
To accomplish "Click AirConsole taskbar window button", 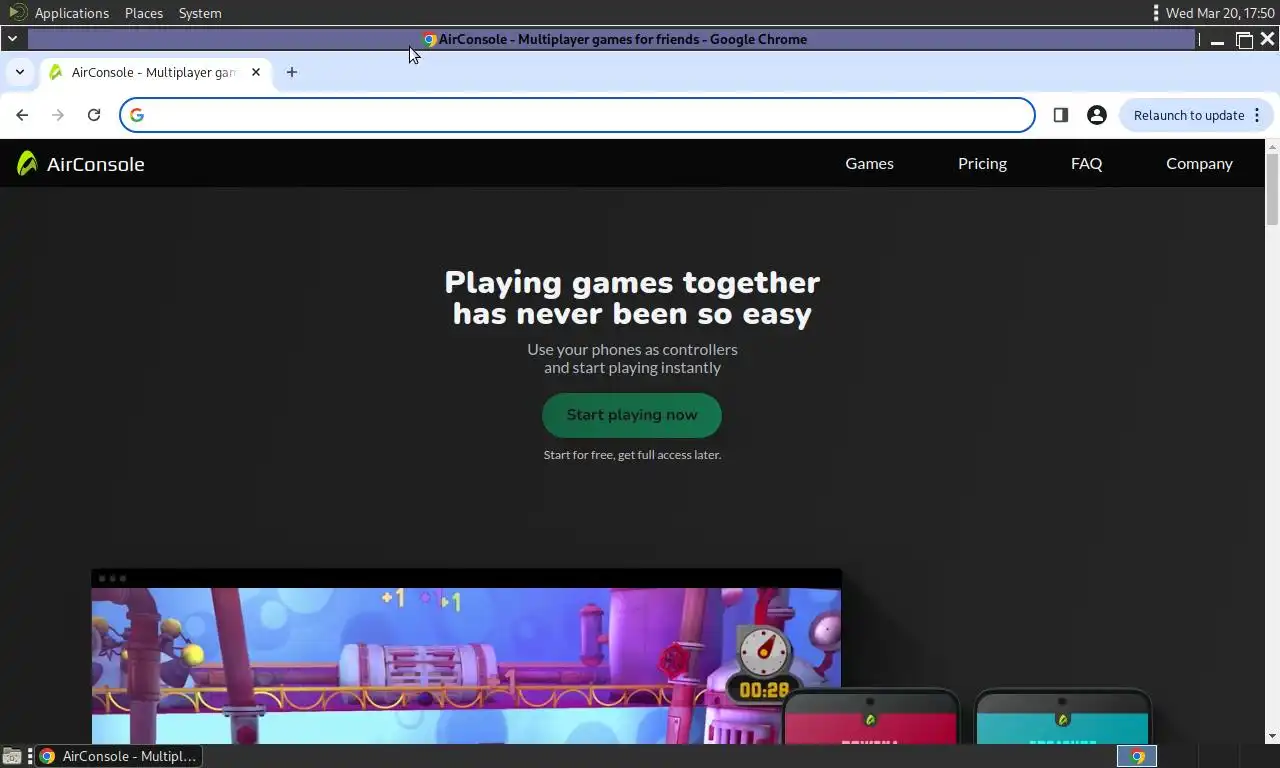I will [x=119, y=756].
